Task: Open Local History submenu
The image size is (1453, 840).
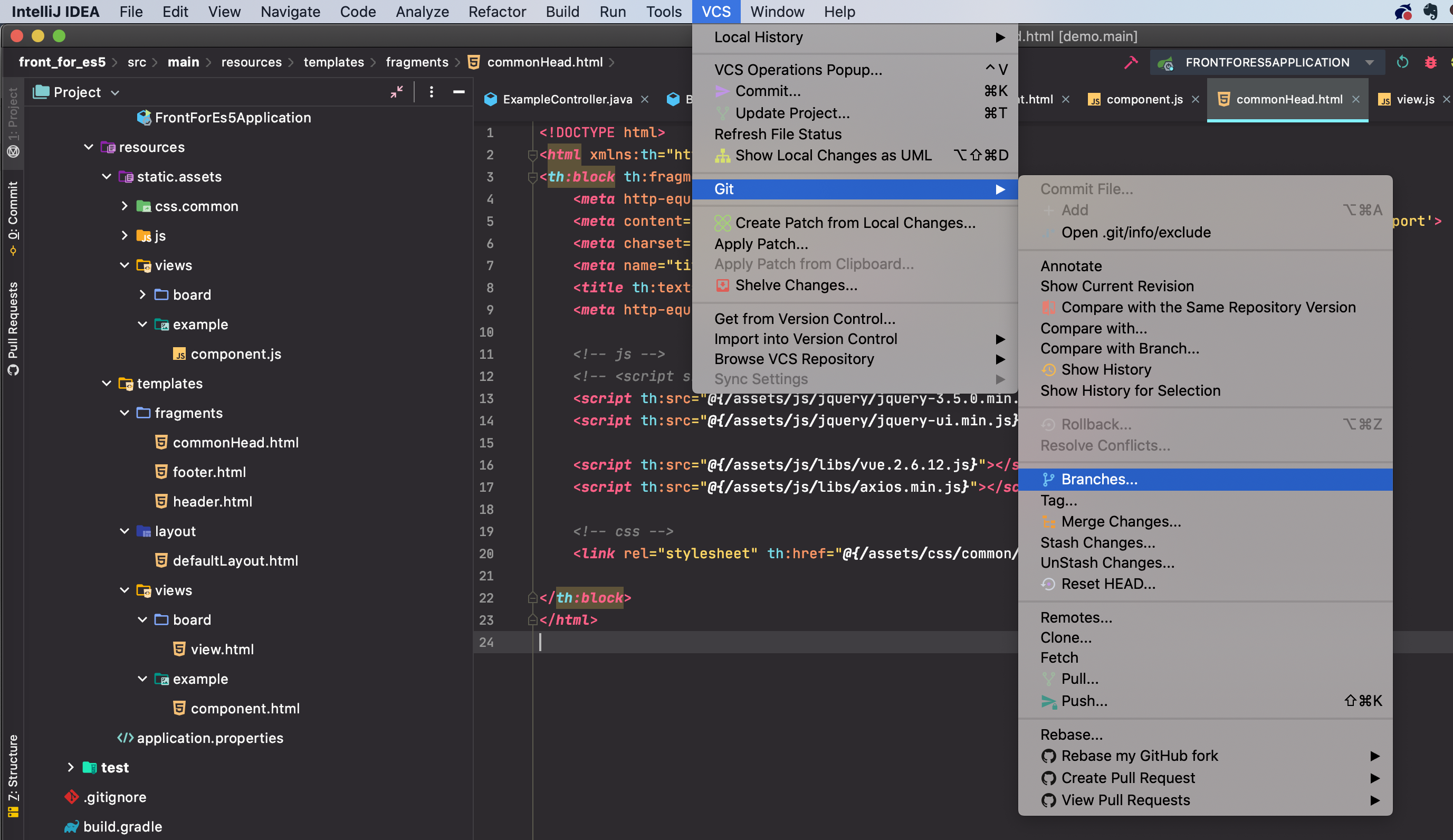Action: 855,37
